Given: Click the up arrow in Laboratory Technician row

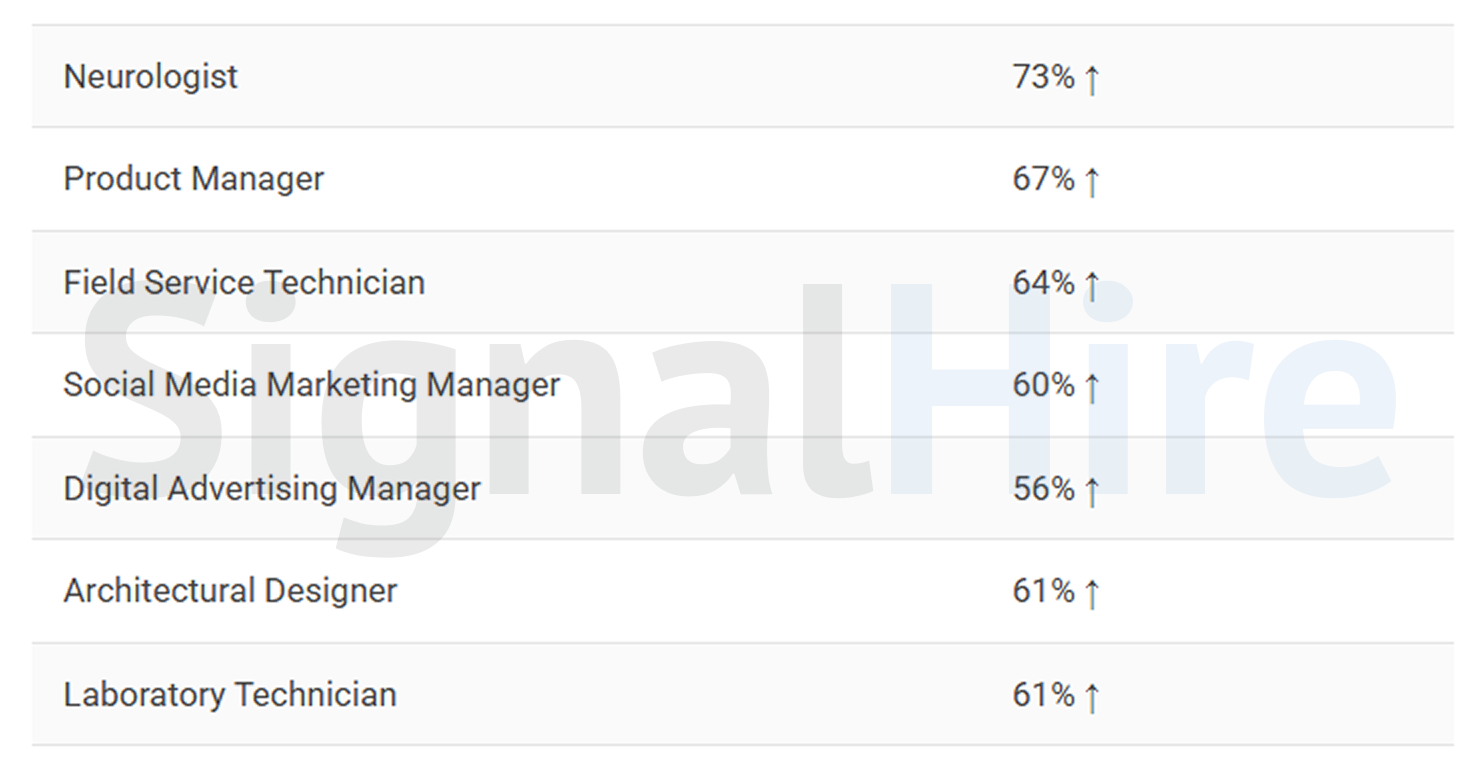Looking at the screenshot, I should click(x=1091, y=697).
